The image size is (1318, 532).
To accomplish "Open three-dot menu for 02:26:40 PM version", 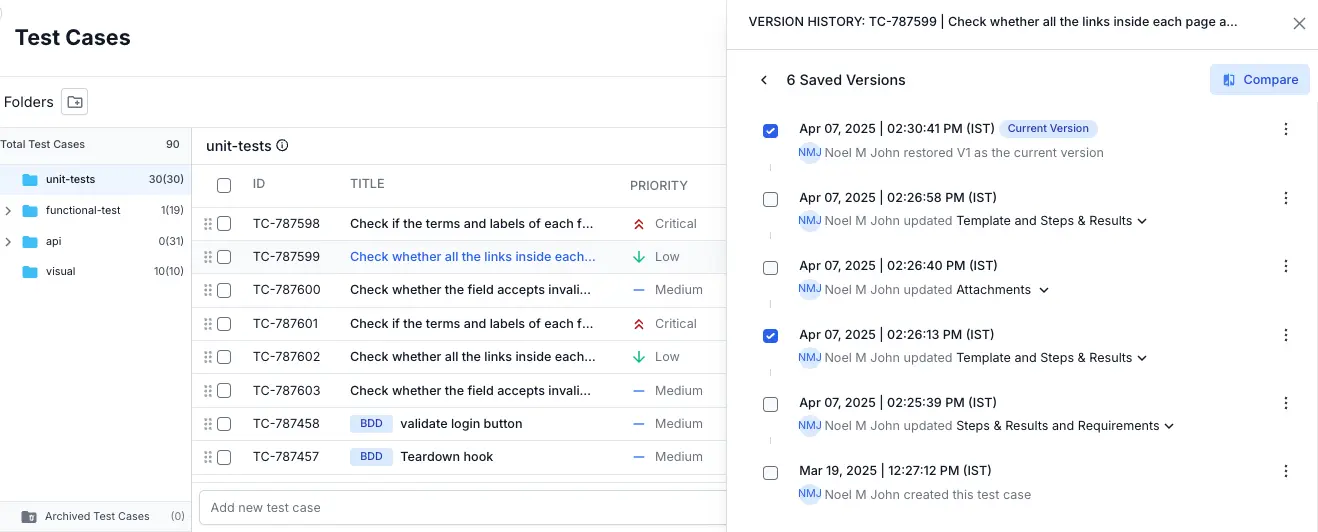I will pos(1286,266).
